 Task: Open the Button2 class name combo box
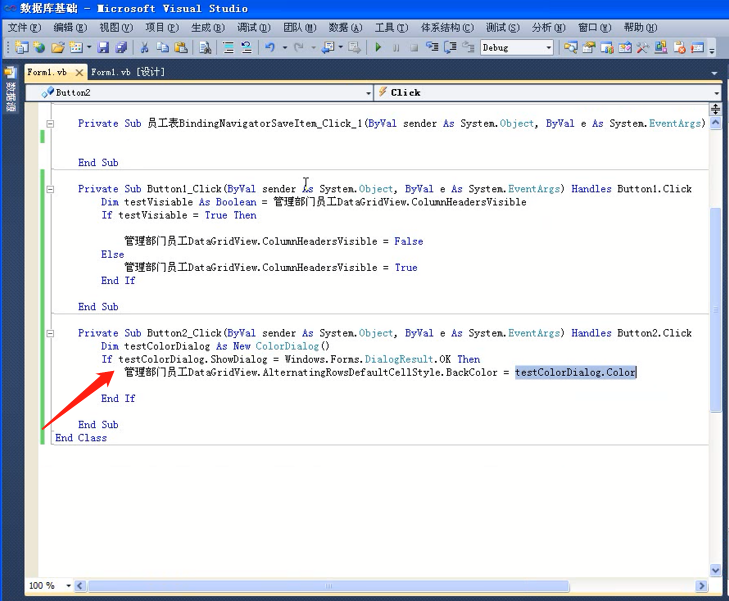point(199,92)
